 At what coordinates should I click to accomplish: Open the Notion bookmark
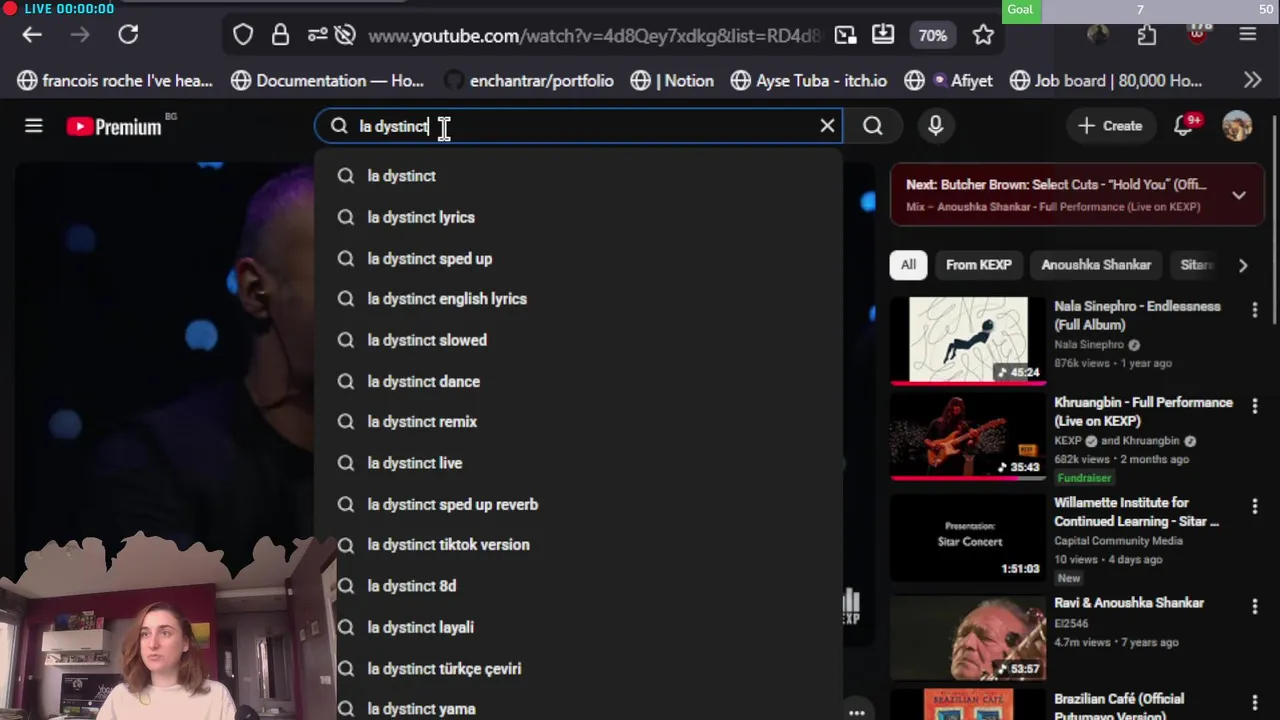coord(672,81)
